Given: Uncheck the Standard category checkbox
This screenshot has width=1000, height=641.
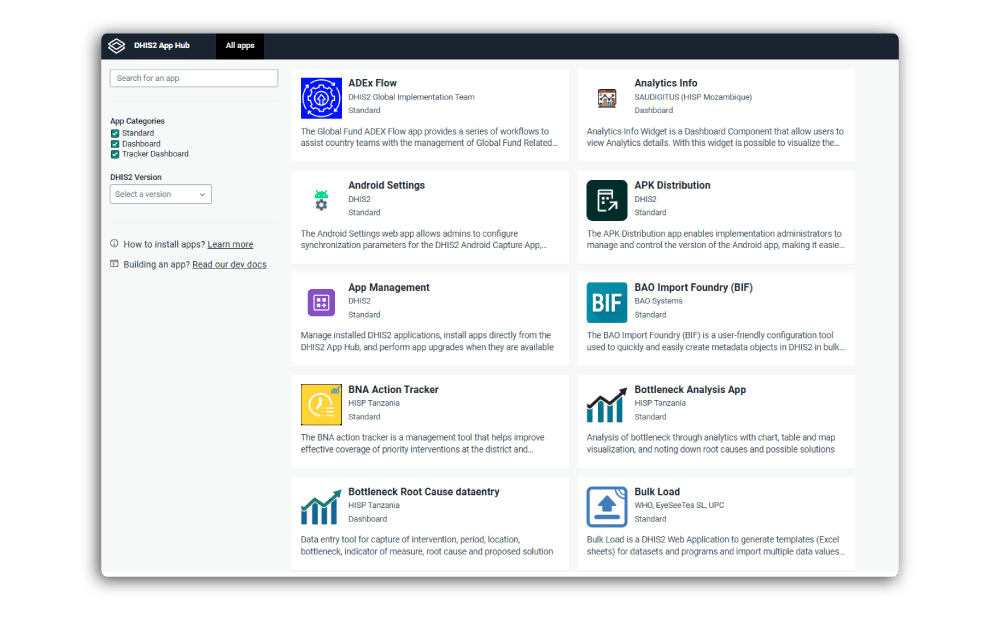Looking at the screenshot, I should click(x=115, y=133).
